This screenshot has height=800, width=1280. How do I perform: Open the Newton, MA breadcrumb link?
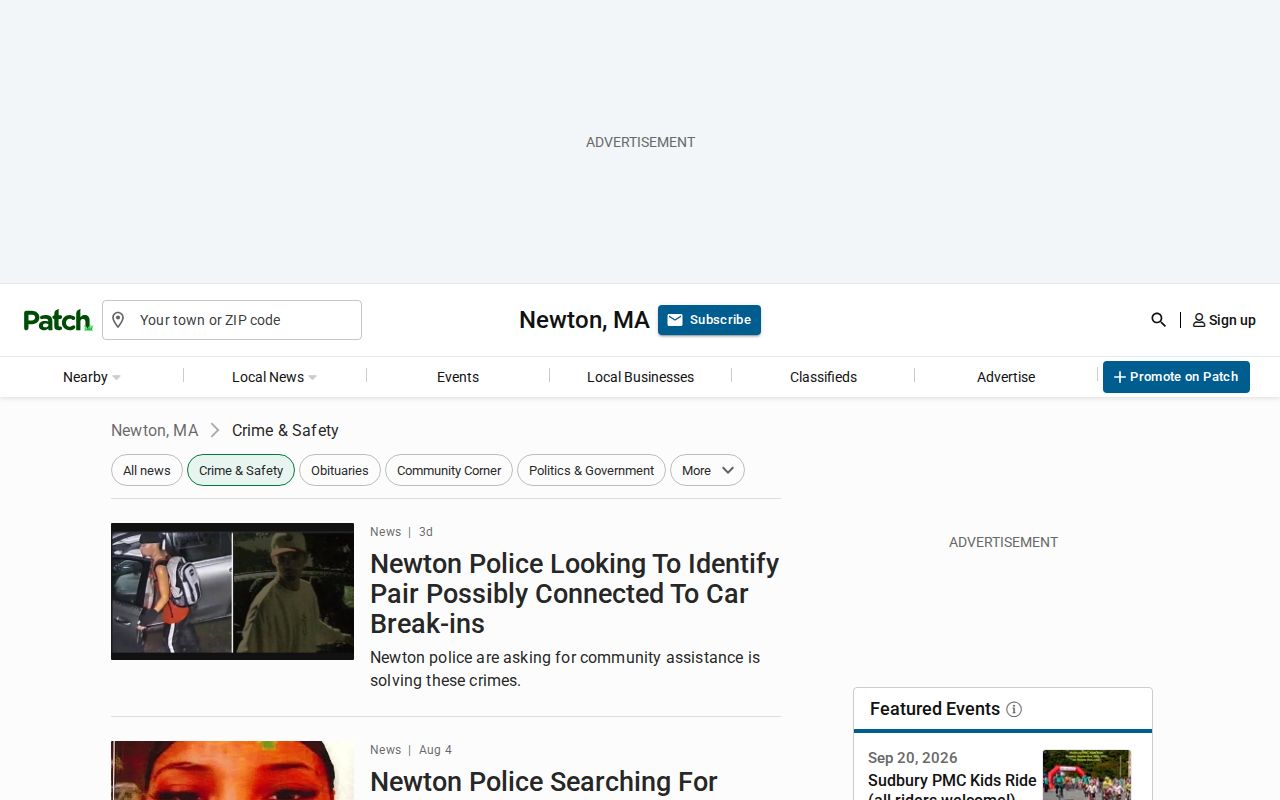point(155,430)
